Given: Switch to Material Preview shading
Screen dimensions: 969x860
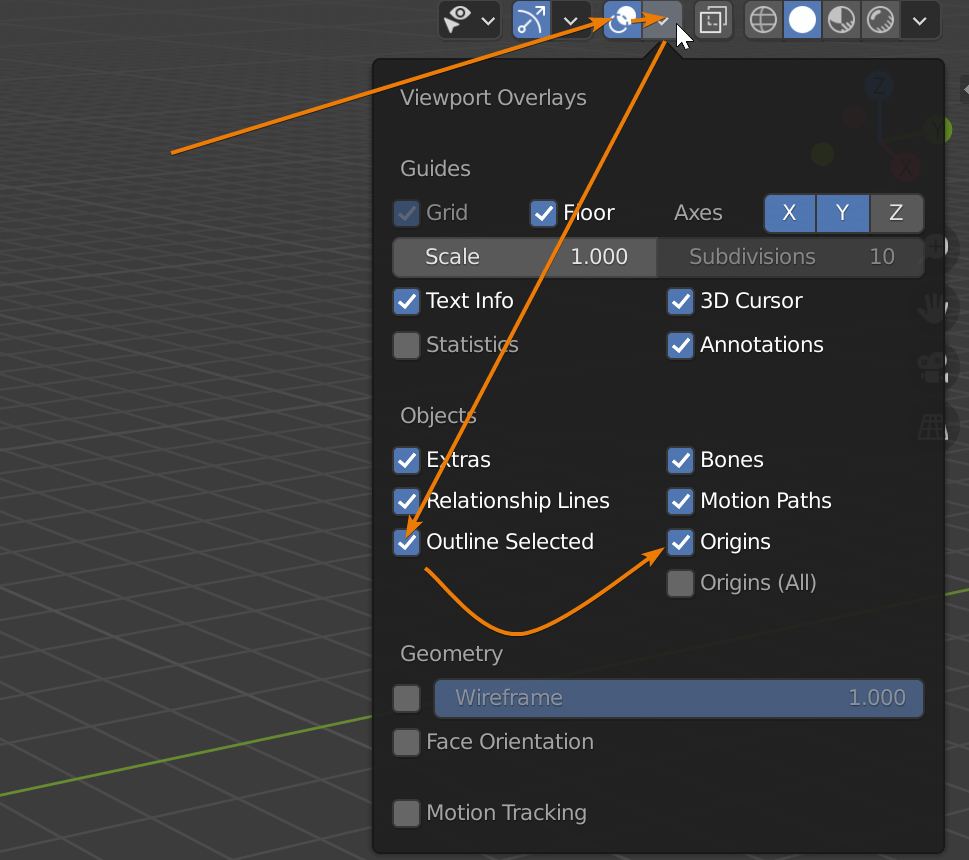Looking at the screenshot, I should [x=841, y=20].
